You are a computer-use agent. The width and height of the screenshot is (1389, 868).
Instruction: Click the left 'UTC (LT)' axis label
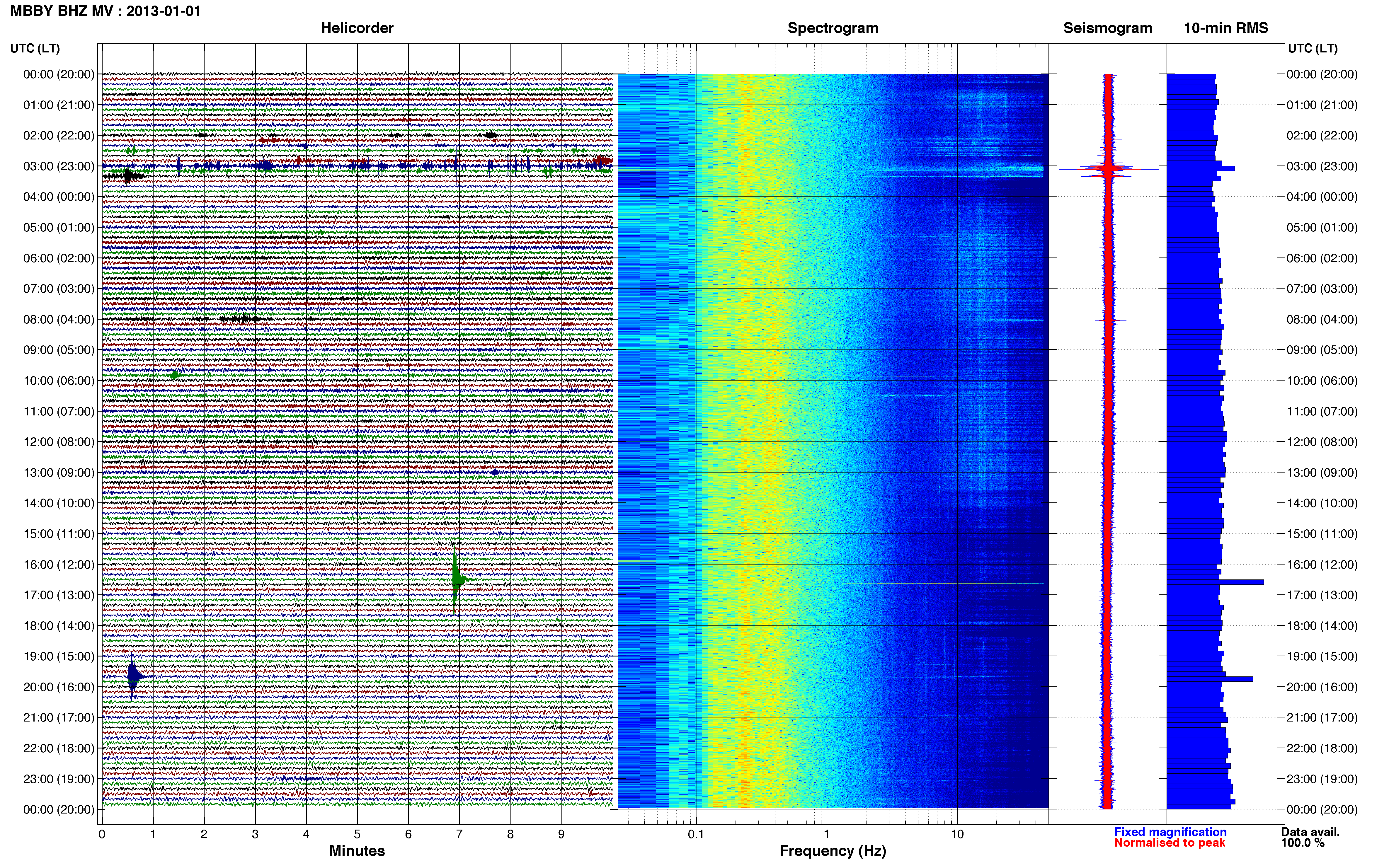click(x=35, y=48)
